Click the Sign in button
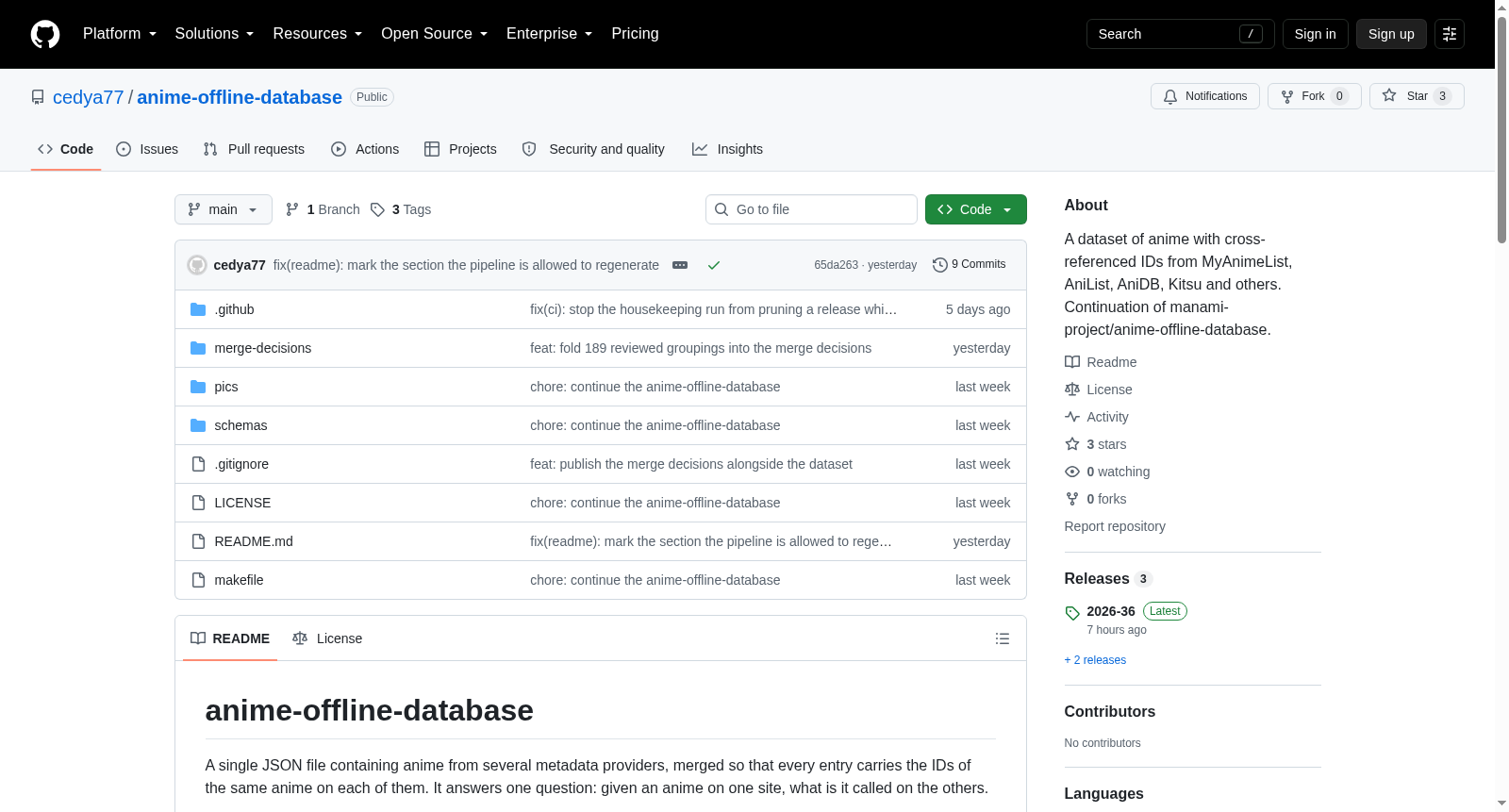 (1316, 34)
